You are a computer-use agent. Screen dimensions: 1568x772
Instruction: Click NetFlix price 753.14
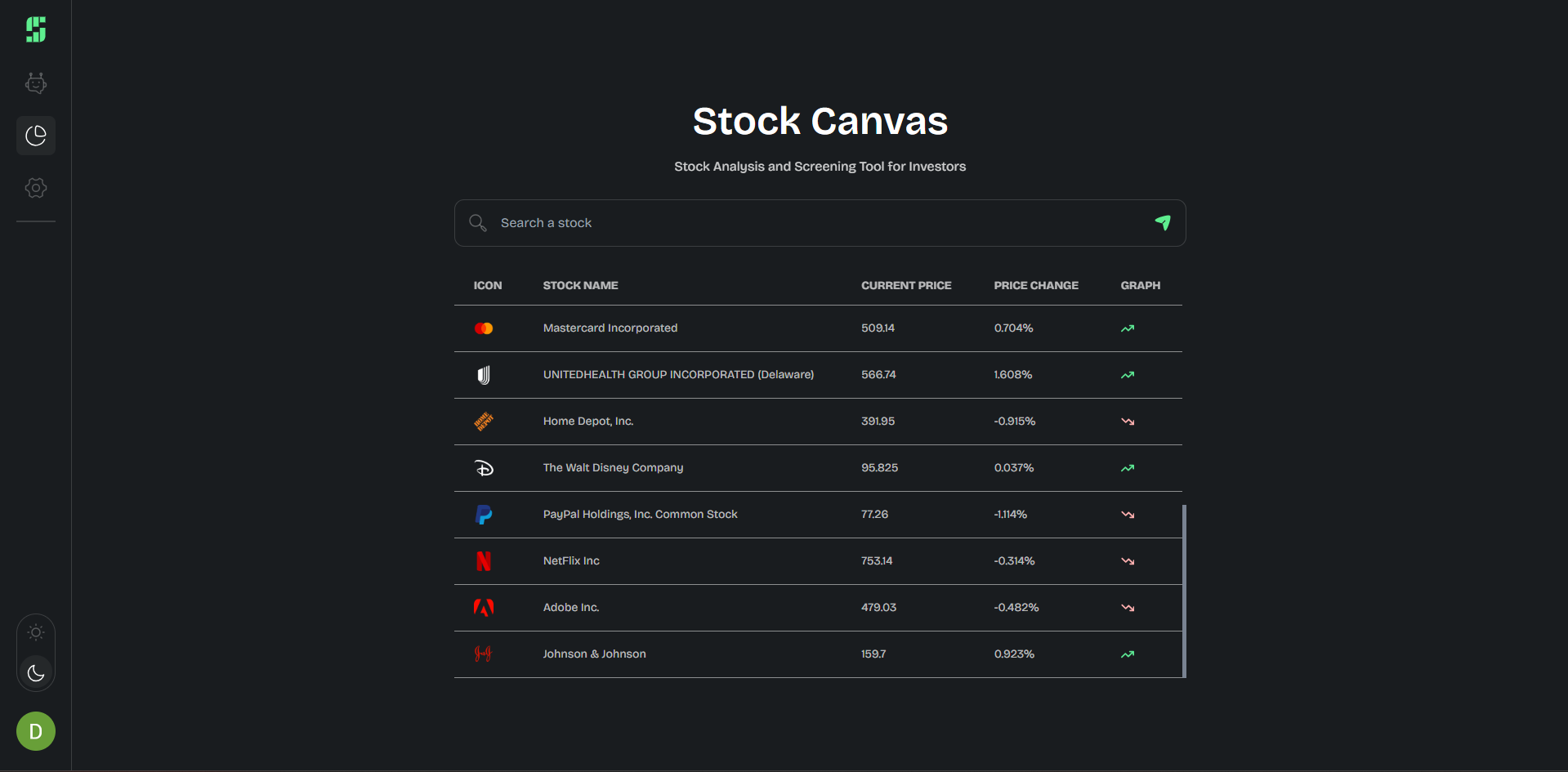pyautogui.click(x=877, y=561)
